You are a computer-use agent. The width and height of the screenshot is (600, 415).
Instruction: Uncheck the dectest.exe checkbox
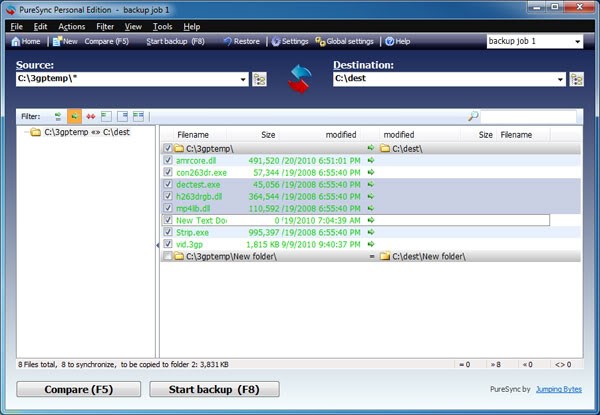168,184
